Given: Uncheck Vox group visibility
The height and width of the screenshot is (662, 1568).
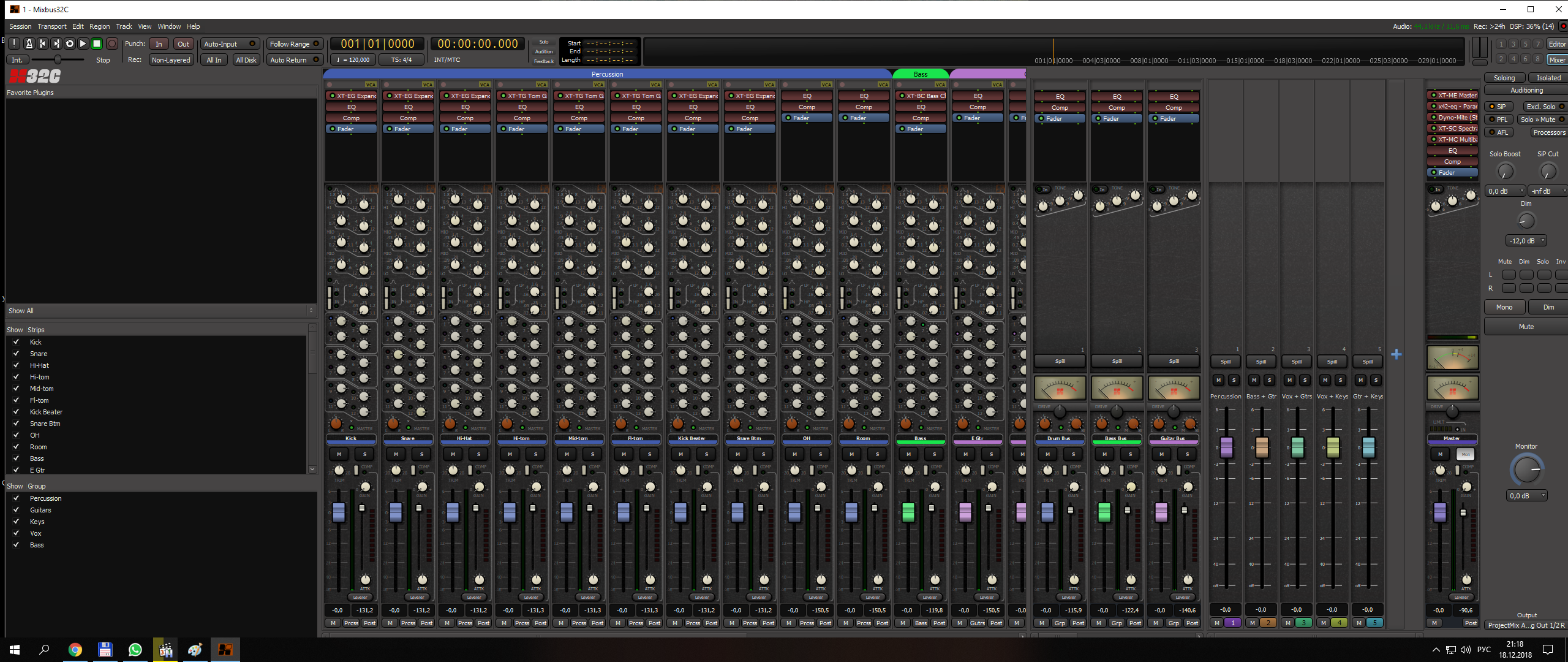Looking at the screenshot, I should 17,533.
